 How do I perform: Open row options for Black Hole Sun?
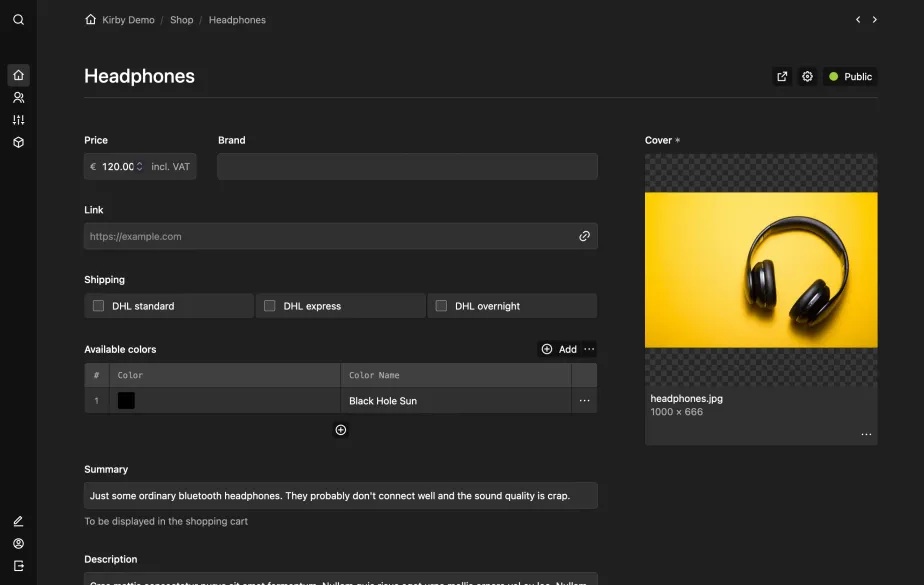tap(584, 401)
